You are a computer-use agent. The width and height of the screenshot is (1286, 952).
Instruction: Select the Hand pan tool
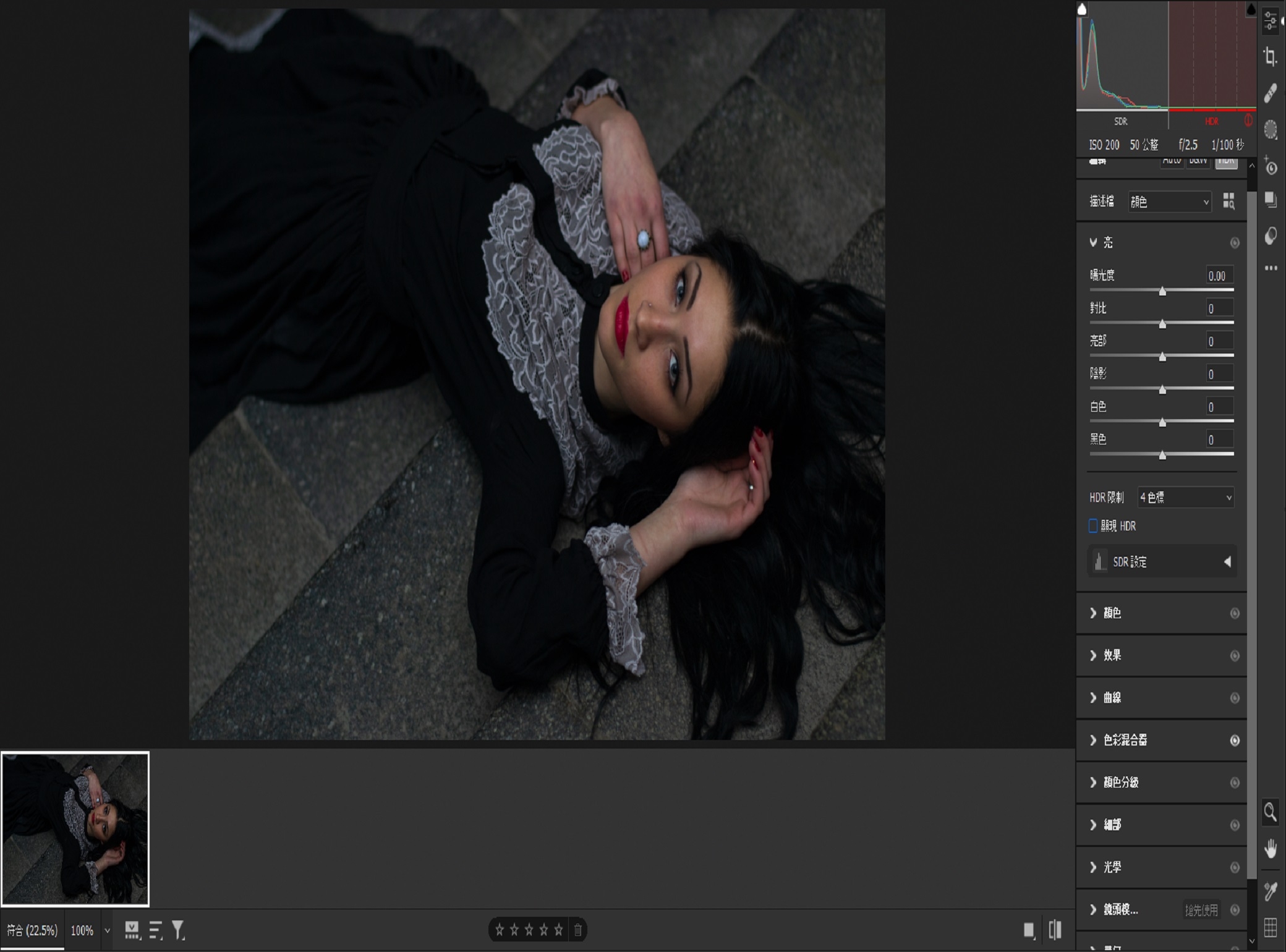click(x=1271, y=848)
